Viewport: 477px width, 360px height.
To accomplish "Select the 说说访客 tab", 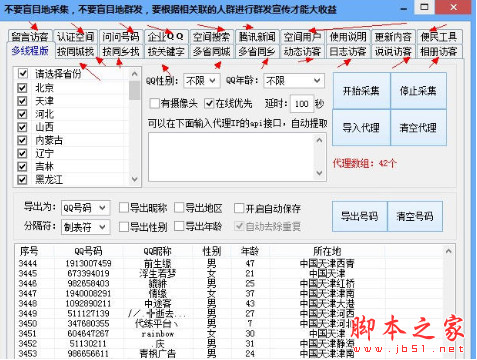I will [x=393, y=52].
